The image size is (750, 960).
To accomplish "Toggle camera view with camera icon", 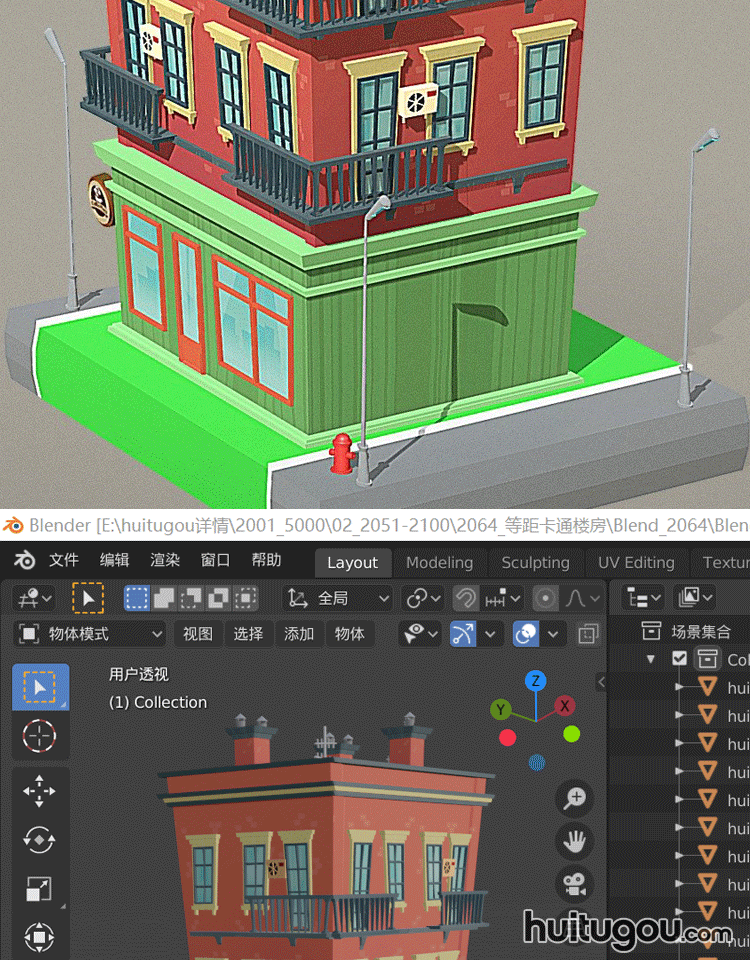I will click(x=575, y=885).
